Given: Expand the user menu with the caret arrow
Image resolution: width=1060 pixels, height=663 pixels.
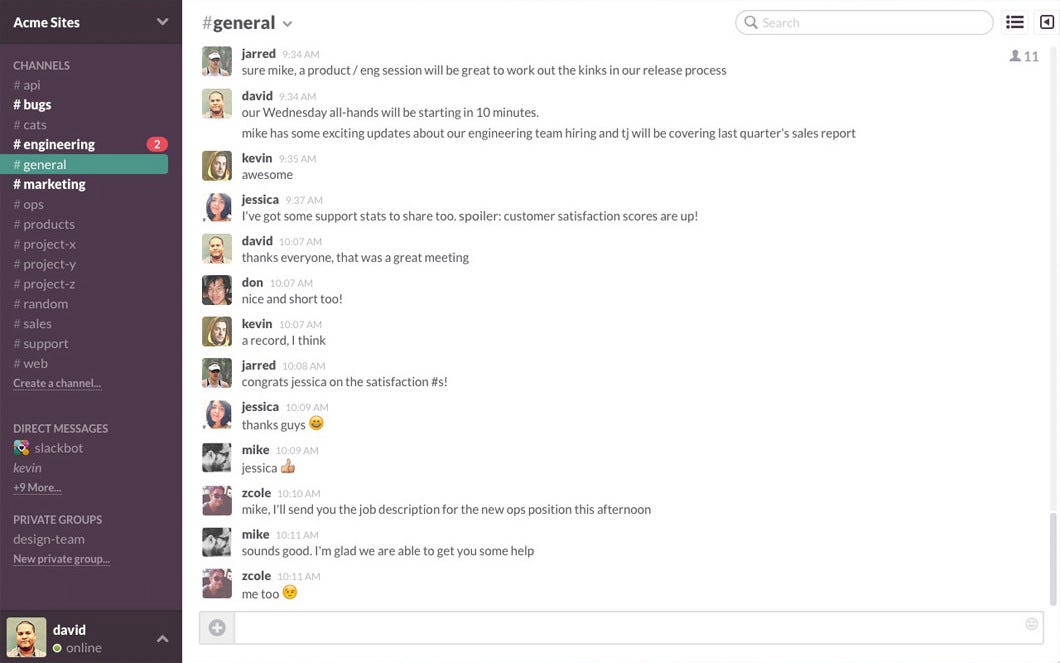Looking at the screenshot, I should [161, 636].
